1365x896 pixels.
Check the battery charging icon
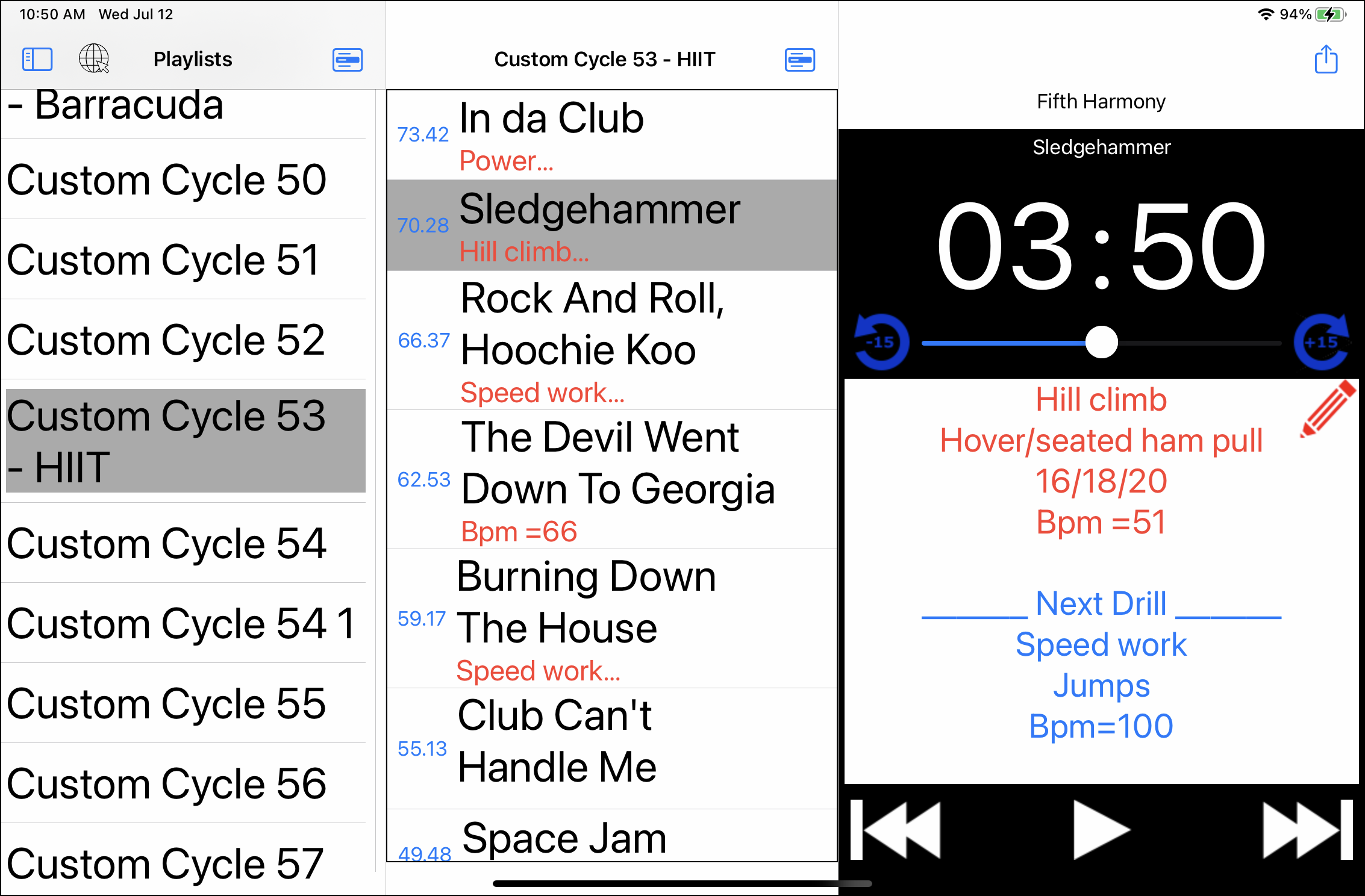click(1330, 14)
